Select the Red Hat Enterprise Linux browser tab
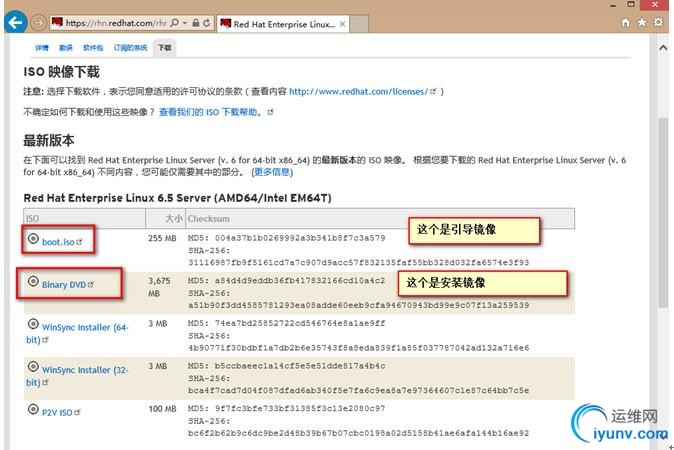This screenshot has height=450, width=674. (x=283, y=24)
